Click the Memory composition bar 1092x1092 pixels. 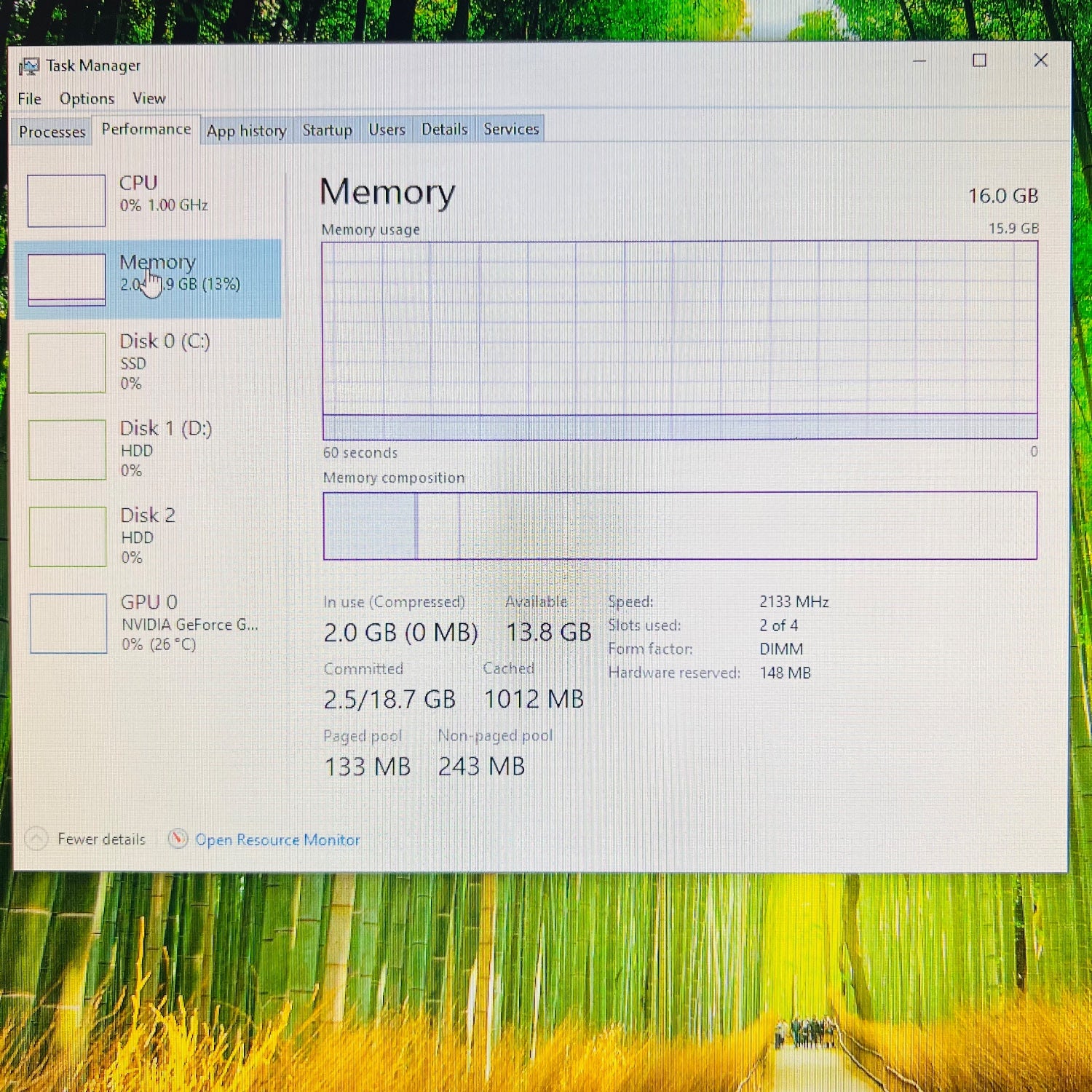pyautogui.click(x=679, y=526)
